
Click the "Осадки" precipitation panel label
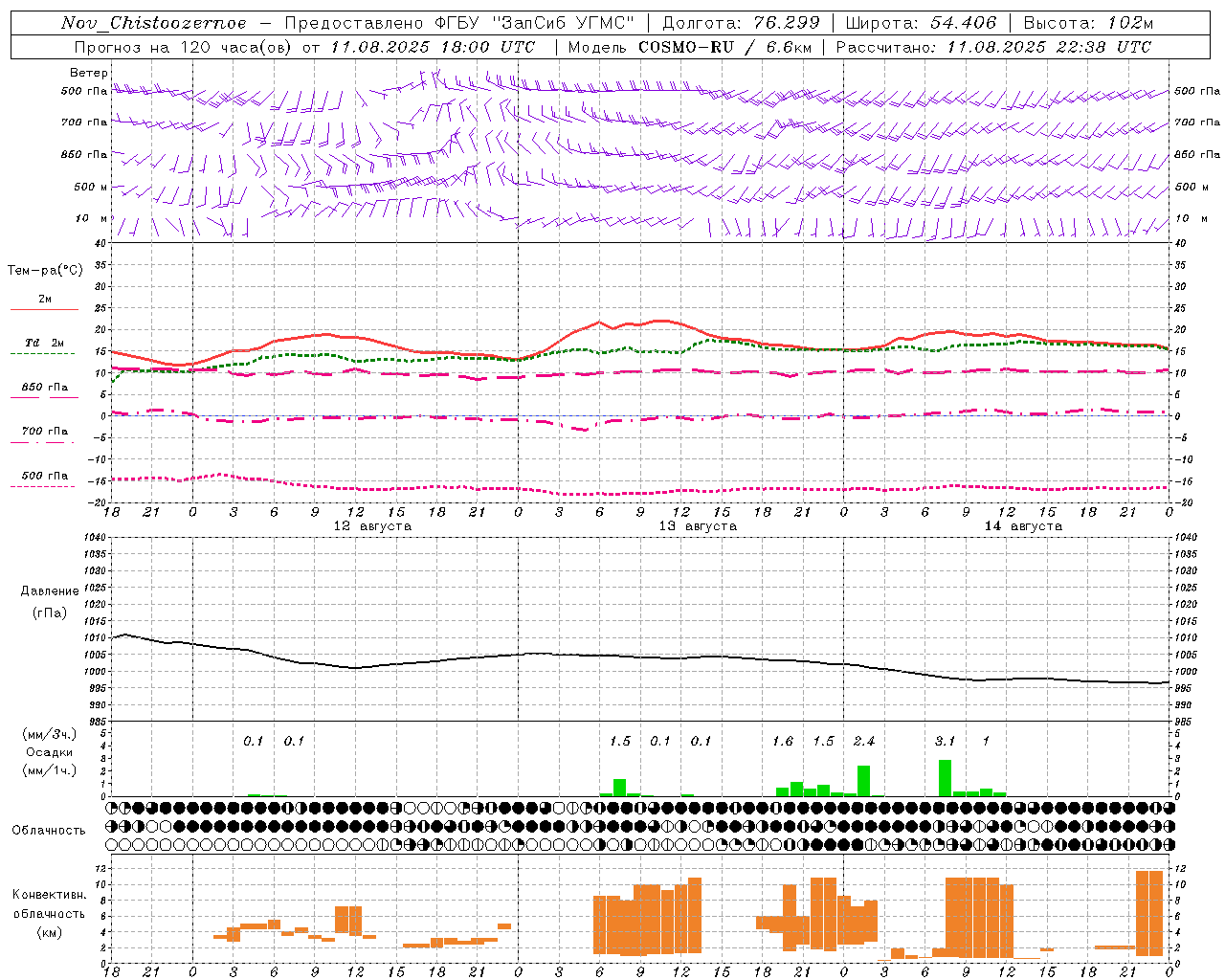(x=49, y=752)
